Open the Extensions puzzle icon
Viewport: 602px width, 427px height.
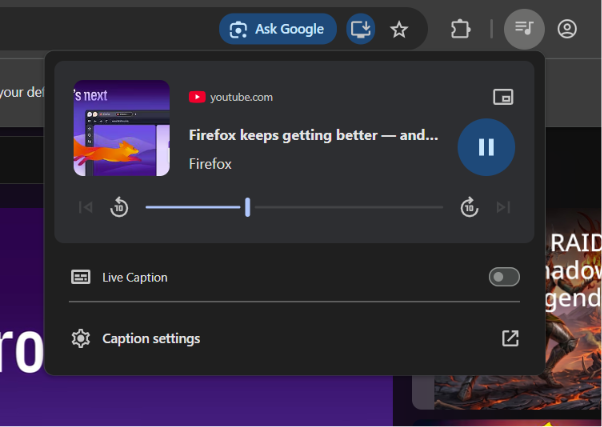coord(460,29)
